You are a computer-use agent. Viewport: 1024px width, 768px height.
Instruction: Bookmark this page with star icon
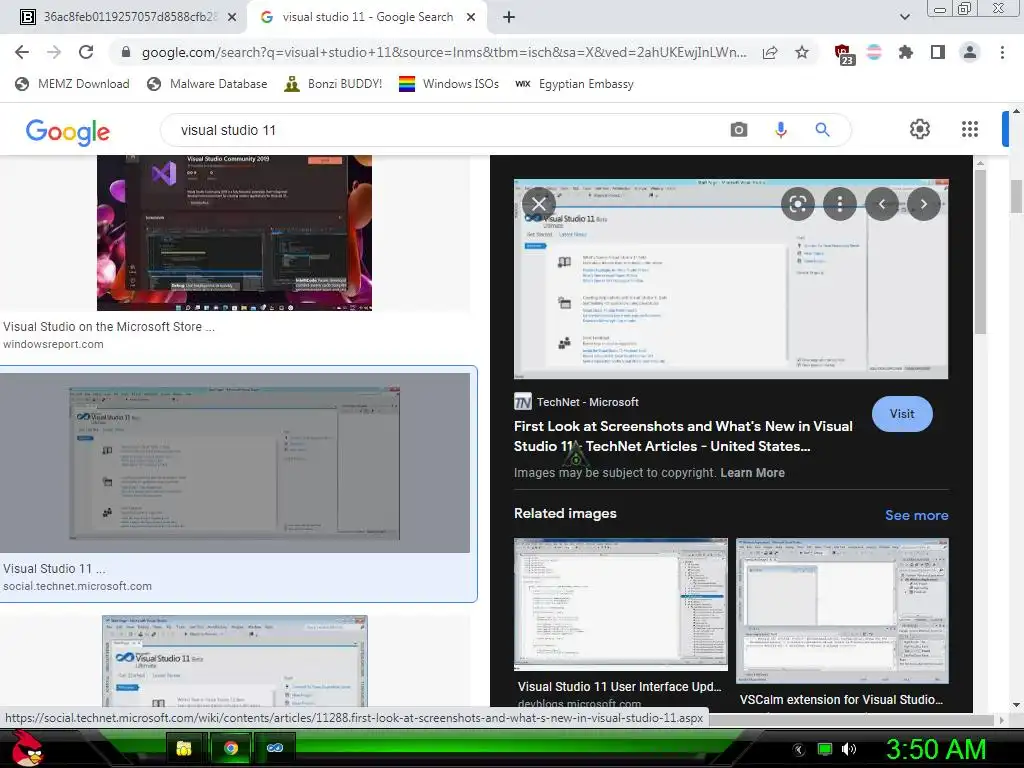[802, 52]
